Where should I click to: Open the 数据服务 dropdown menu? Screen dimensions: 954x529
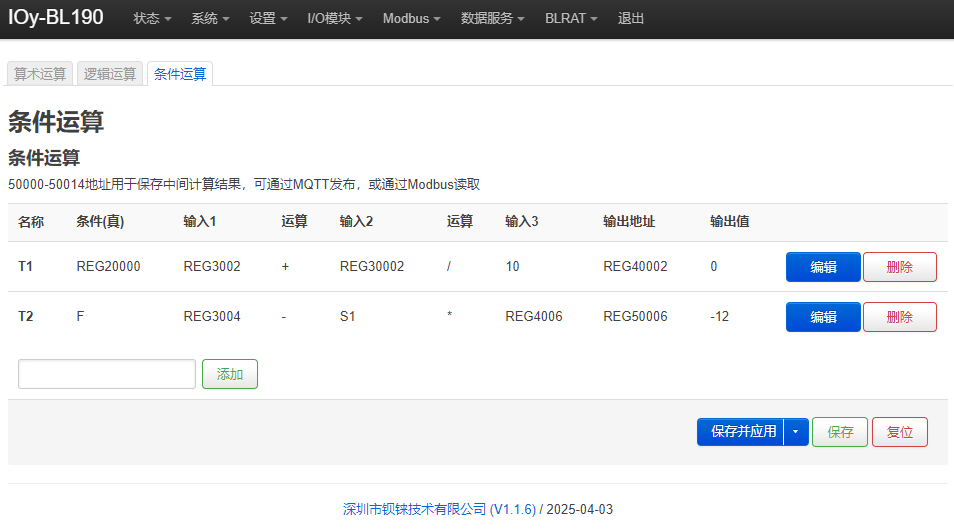(492, 18)
